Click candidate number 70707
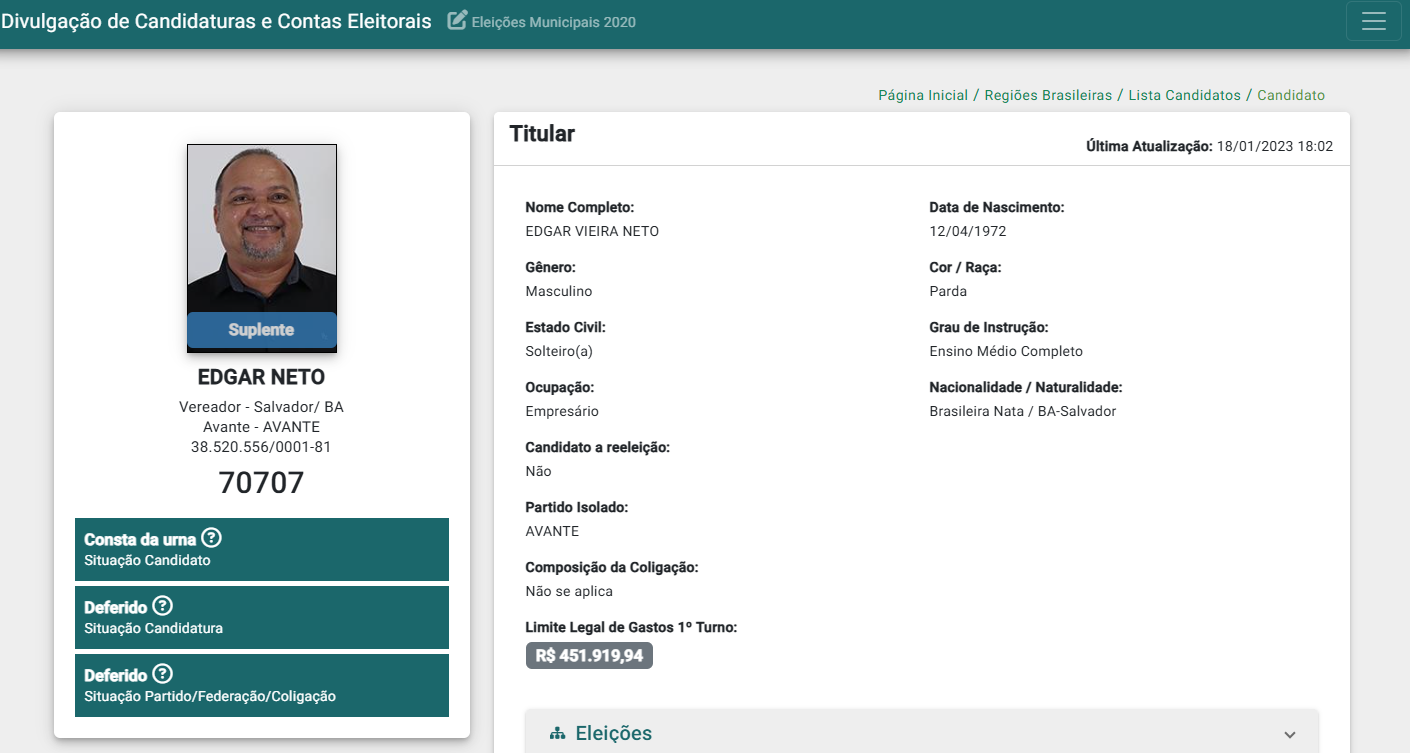The image size is (1410, 753). pos(261,483)
